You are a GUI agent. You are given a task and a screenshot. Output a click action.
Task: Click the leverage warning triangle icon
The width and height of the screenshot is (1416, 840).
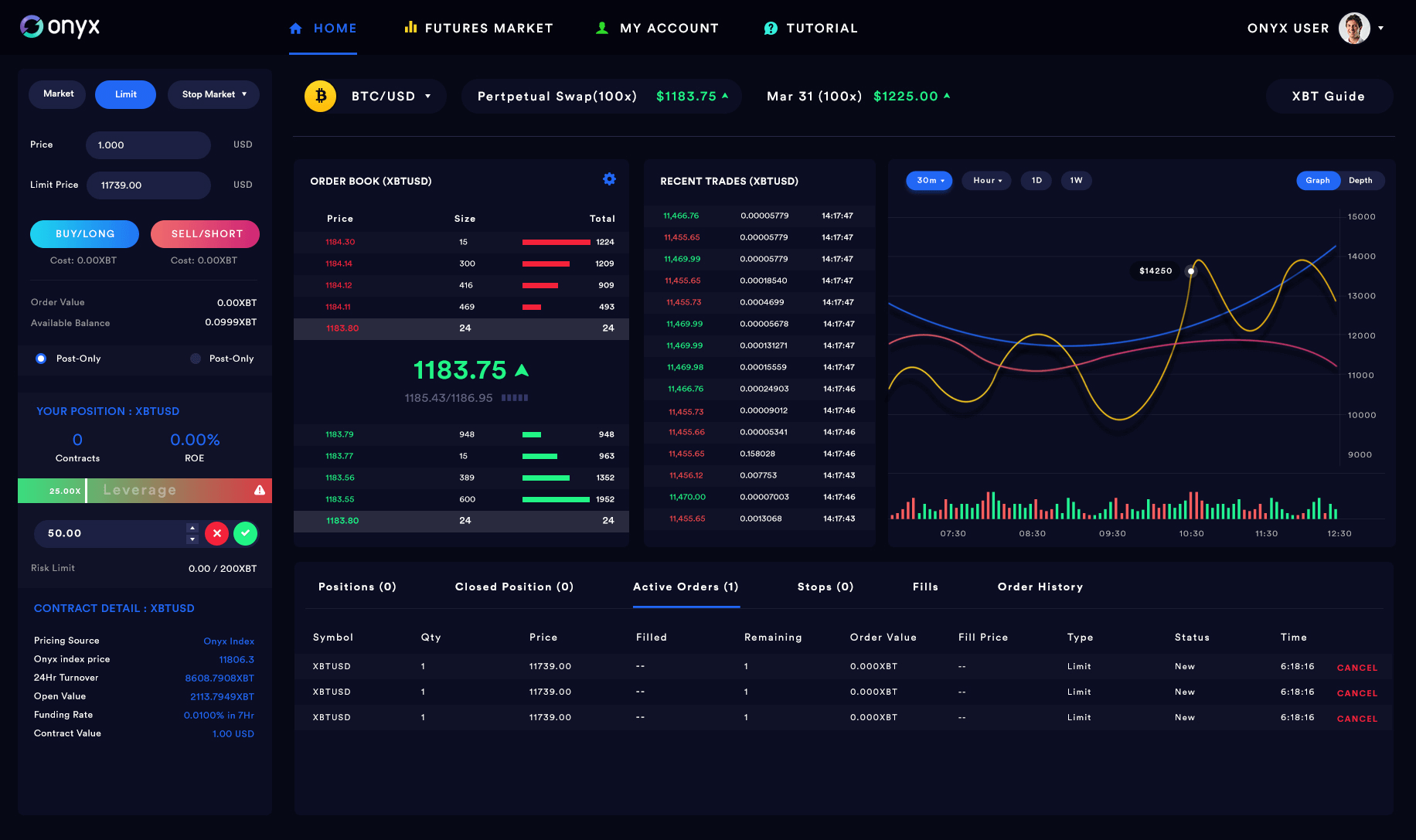[x=260, y=490]
